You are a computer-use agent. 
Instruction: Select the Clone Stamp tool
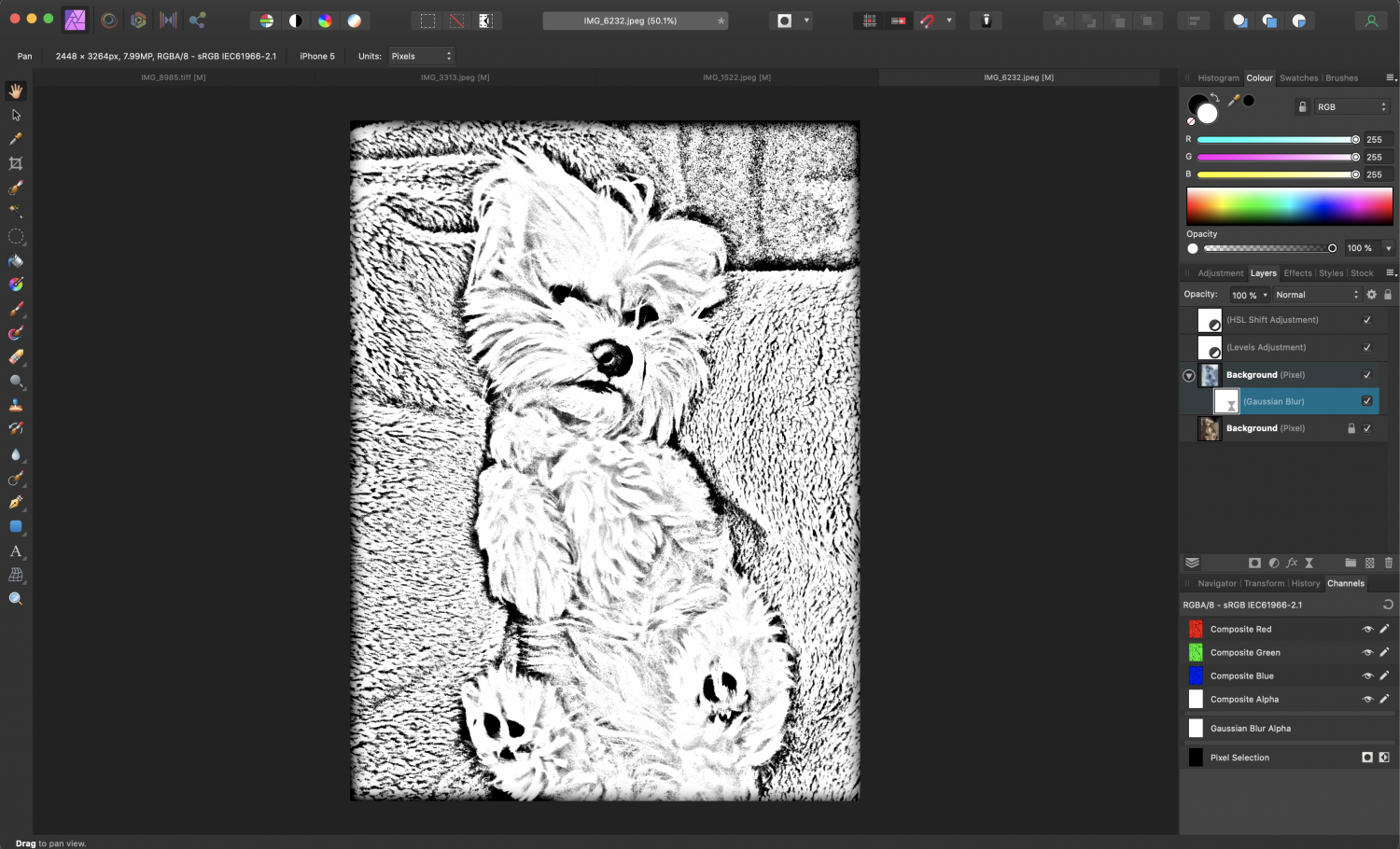point(15,405)
